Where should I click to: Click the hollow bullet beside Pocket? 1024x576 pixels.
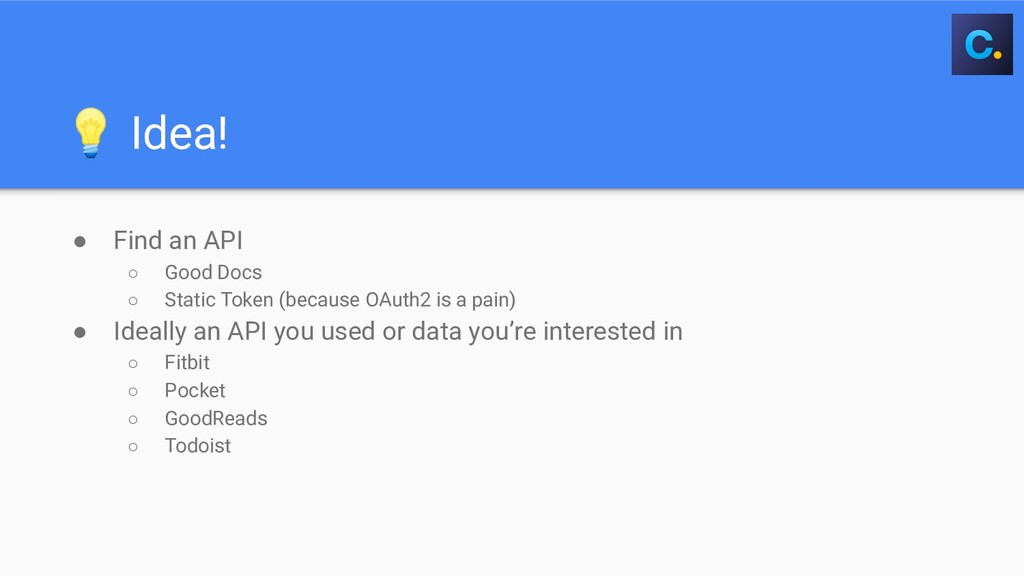coord(133,392)
